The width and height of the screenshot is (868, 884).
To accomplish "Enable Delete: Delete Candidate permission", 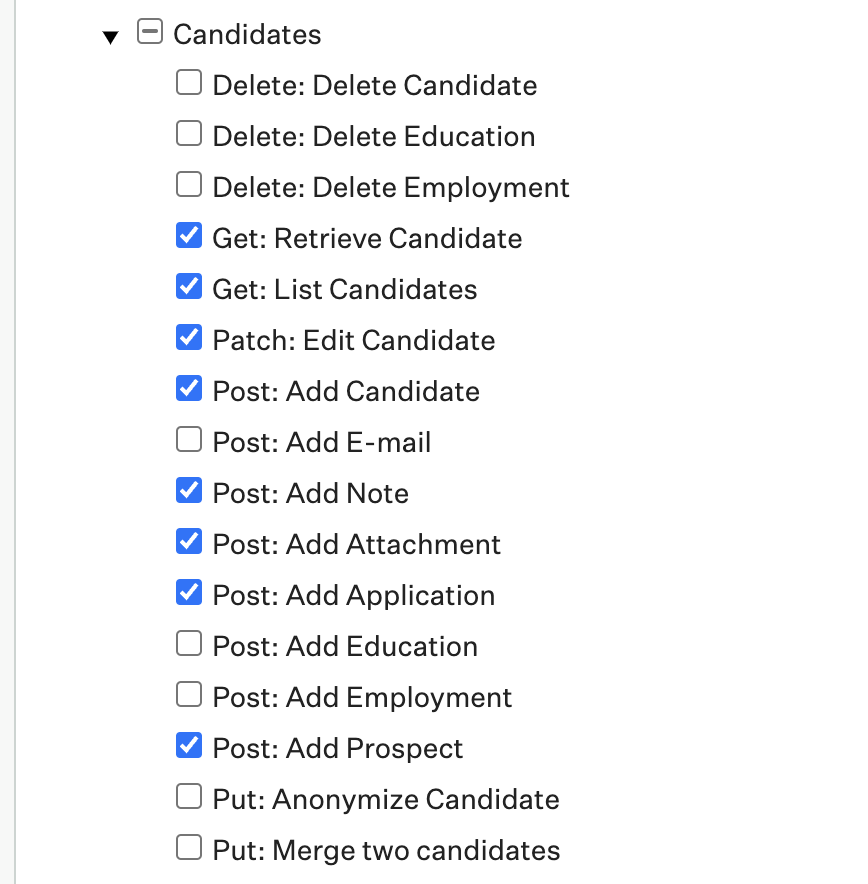I will (x=188, y=83).
